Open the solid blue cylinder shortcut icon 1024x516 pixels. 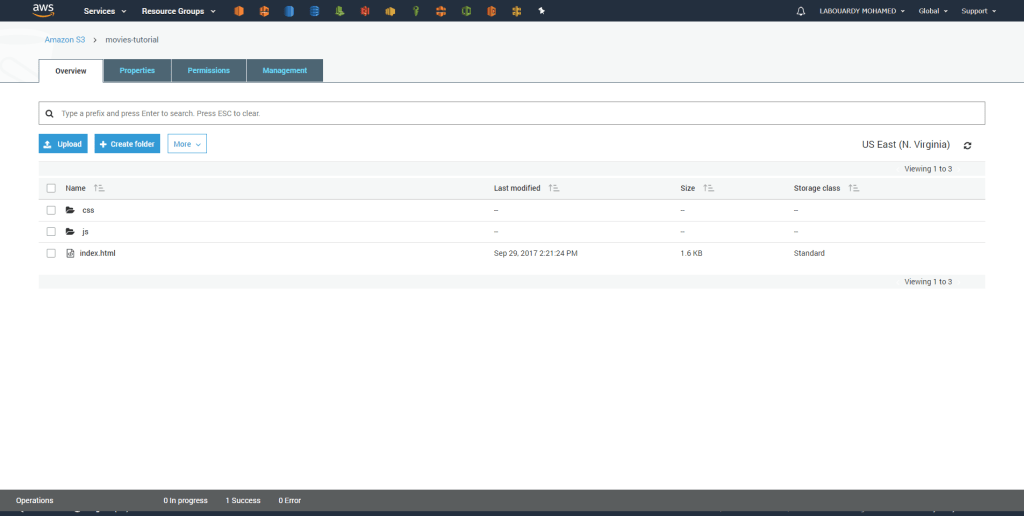point(289,11)
